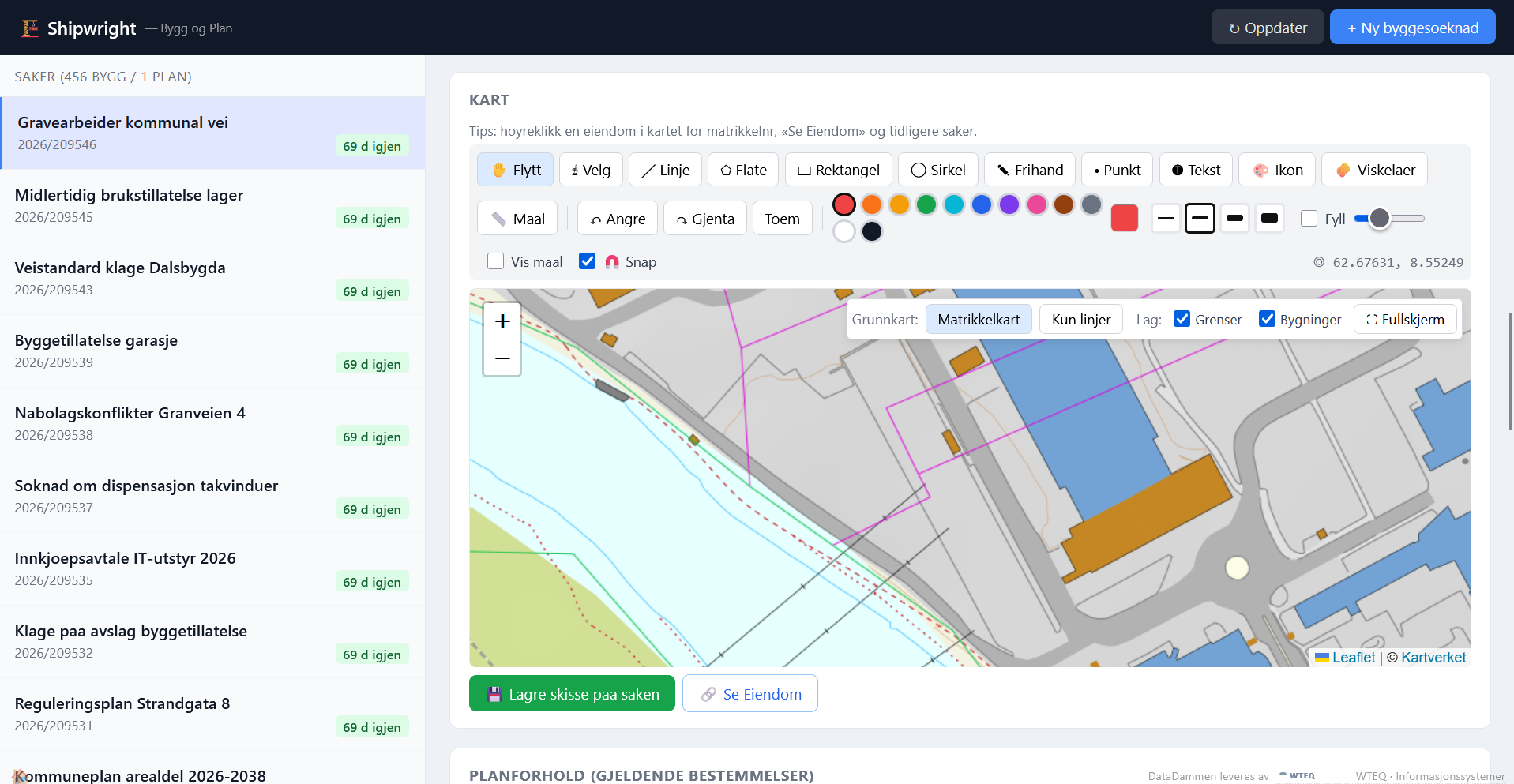
Task: Zoom in on the map
Action: [x=502, y=321]
